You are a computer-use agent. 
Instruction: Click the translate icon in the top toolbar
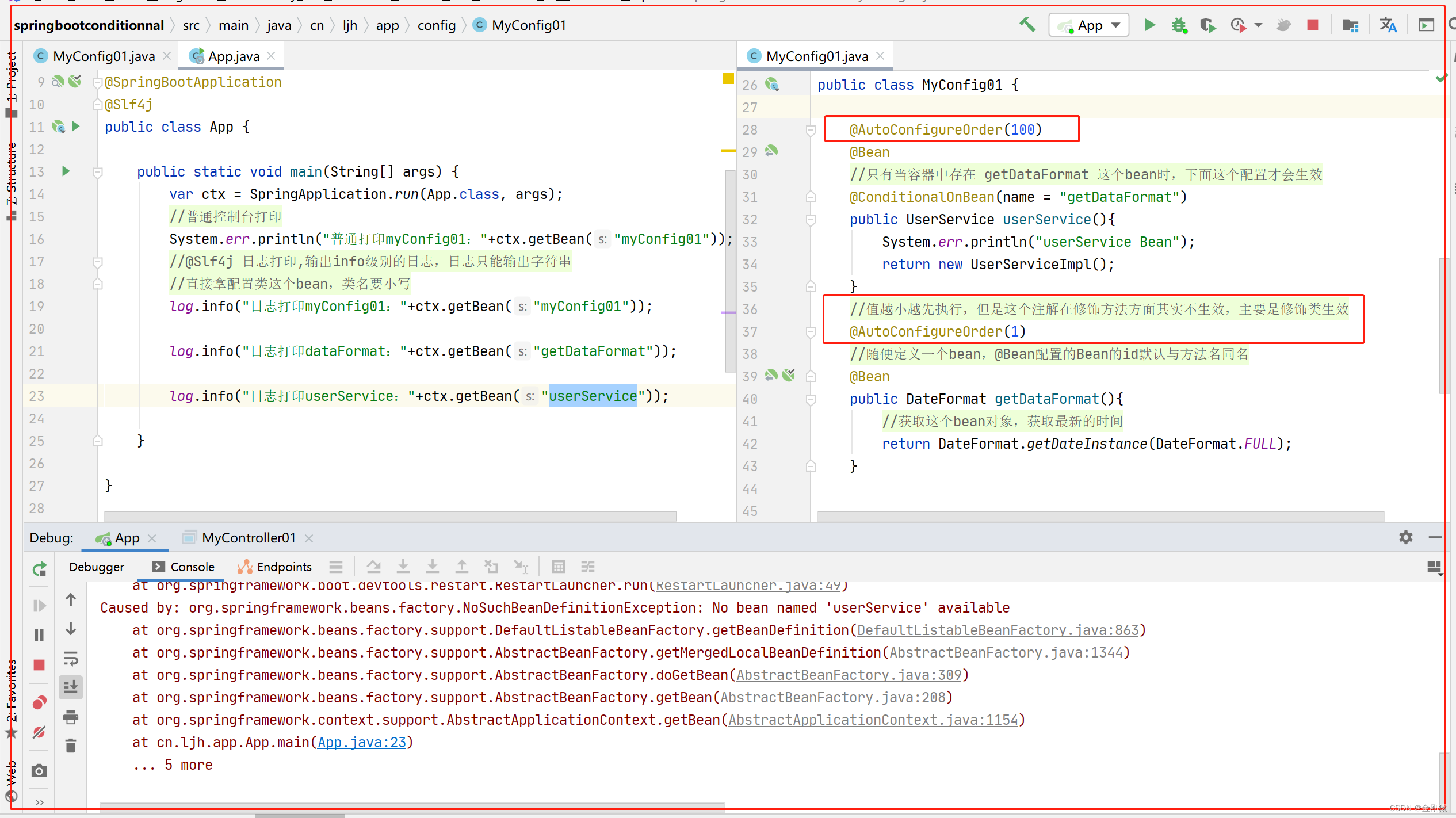pyautogui.click(x=1388, y=25)
